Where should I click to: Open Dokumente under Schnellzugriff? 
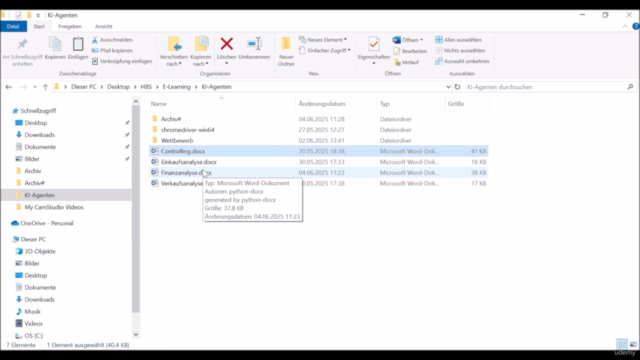click(x=40, y=147)
